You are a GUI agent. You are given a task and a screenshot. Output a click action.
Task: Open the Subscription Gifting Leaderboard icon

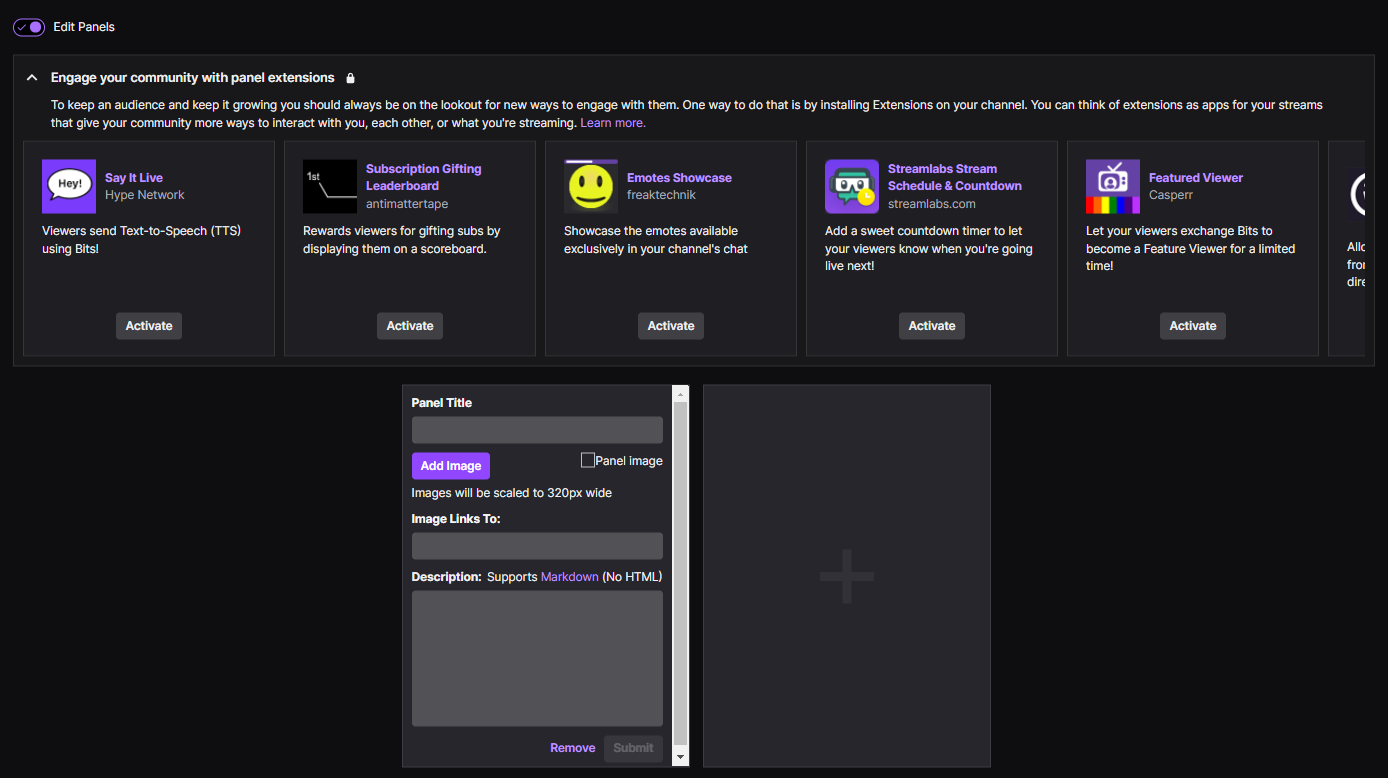pos(330,186)
